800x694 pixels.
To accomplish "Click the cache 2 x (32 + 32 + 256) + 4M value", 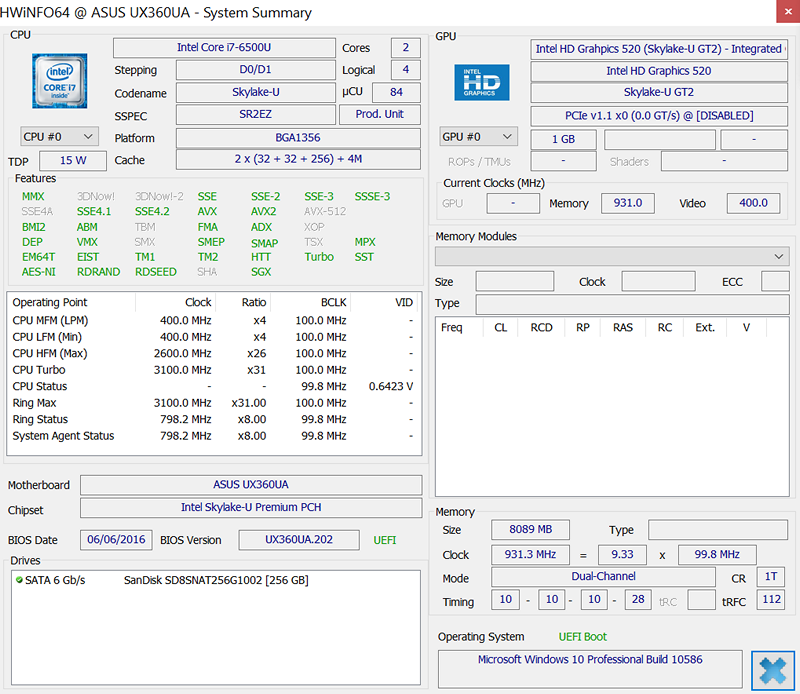I will pyautogui.click(x=298, y=159).
